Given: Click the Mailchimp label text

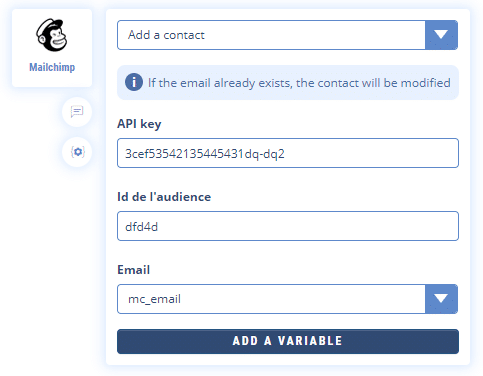Looking at the screenshot, I should 52,67.
